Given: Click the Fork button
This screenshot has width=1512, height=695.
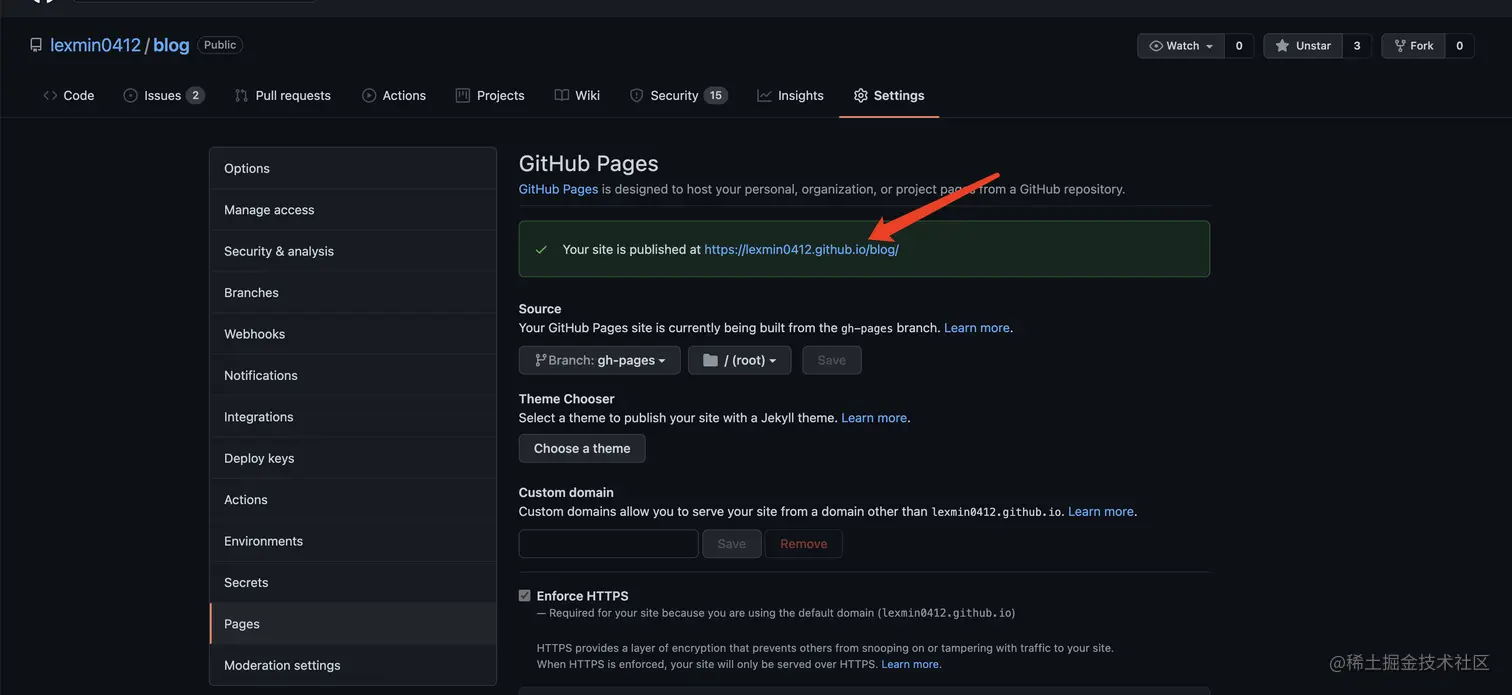Looking at the screenshot, I should (x=1413, y=46).
